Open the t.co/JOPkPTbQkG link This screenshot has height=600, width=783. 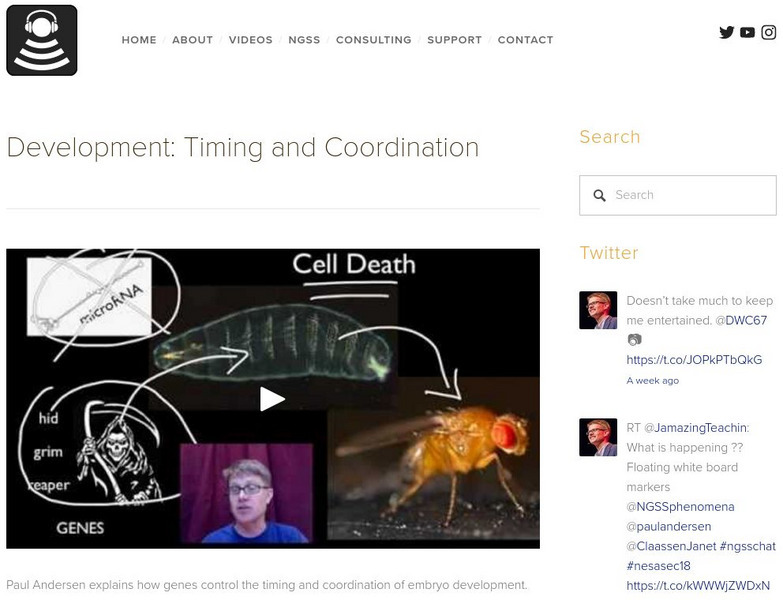(694, 360)
